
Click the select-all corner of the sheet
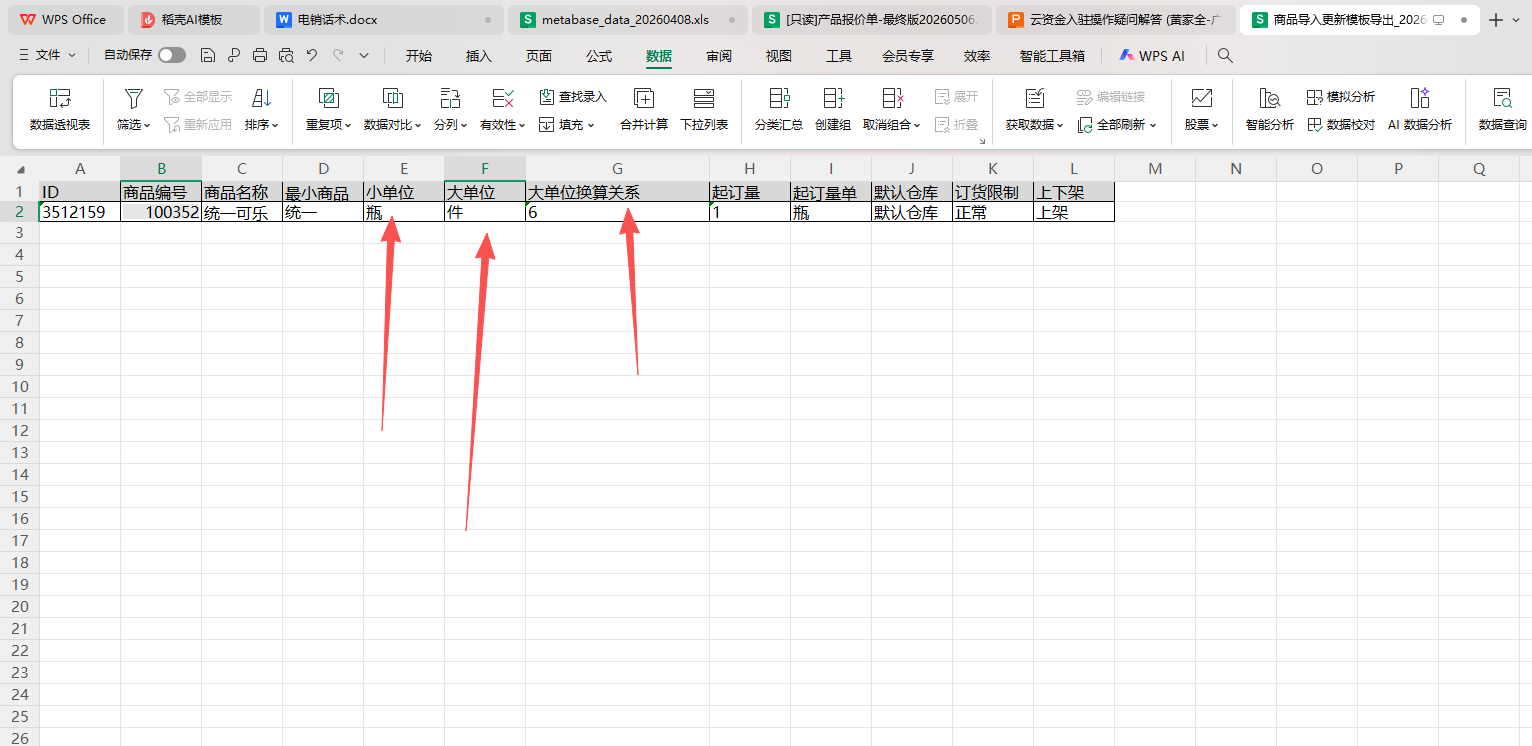point(20,168)
